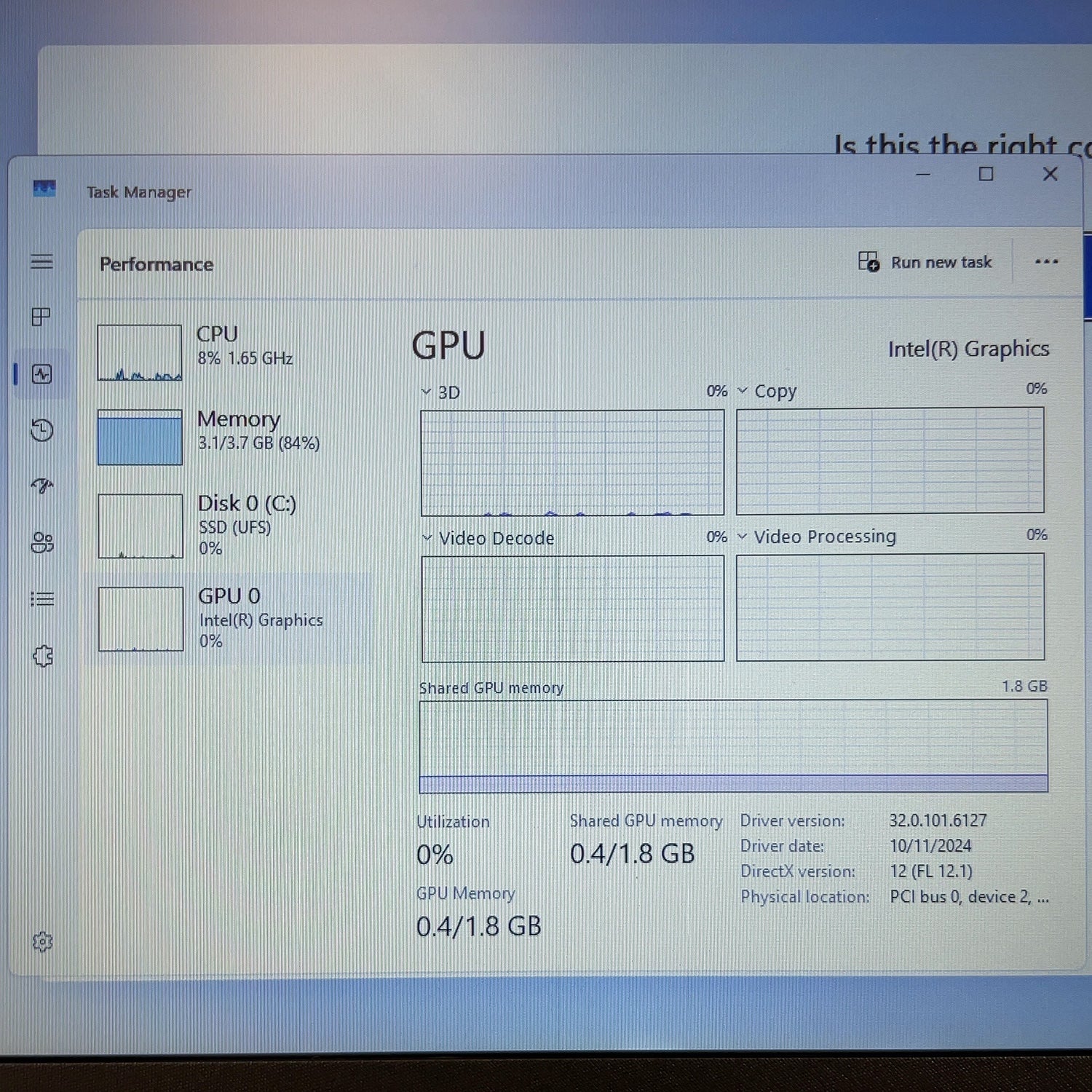Click the Memory usage mini graph

(x=140, y=437)
